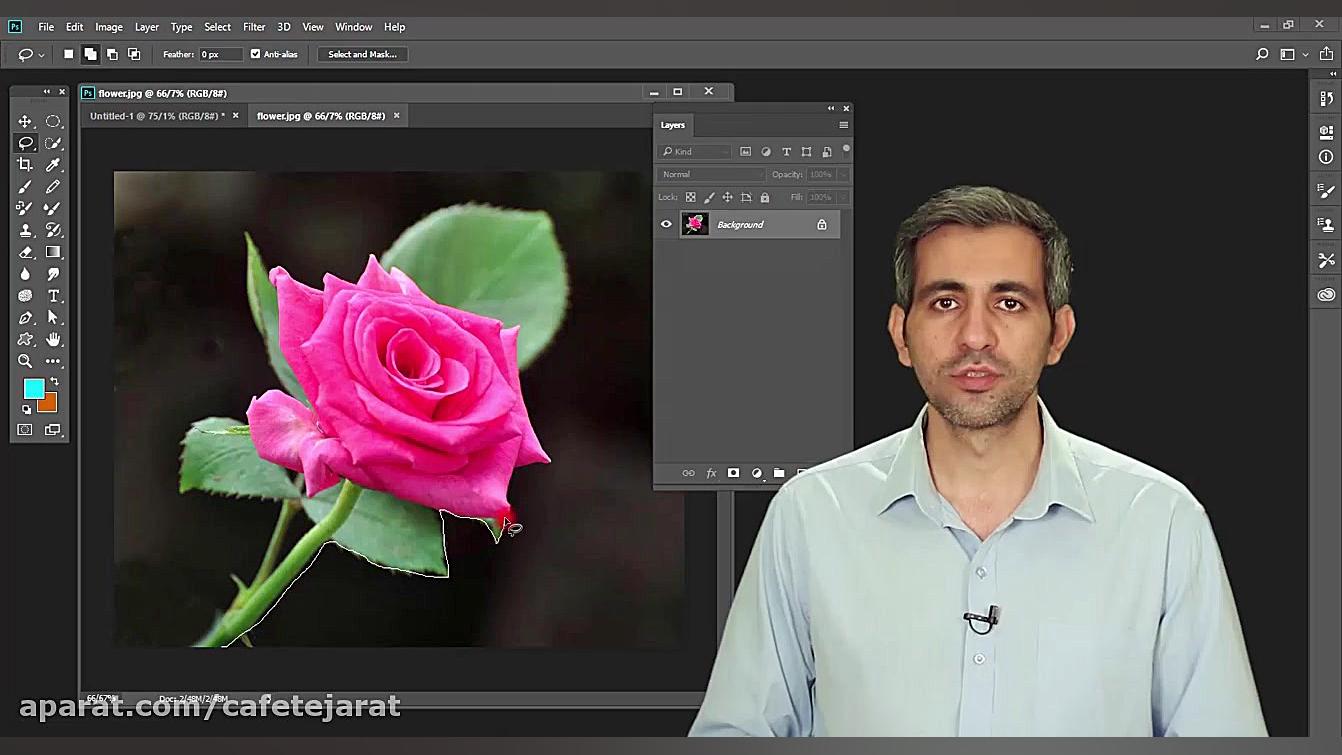Open the Layers panel menu icon

[843, 125]
